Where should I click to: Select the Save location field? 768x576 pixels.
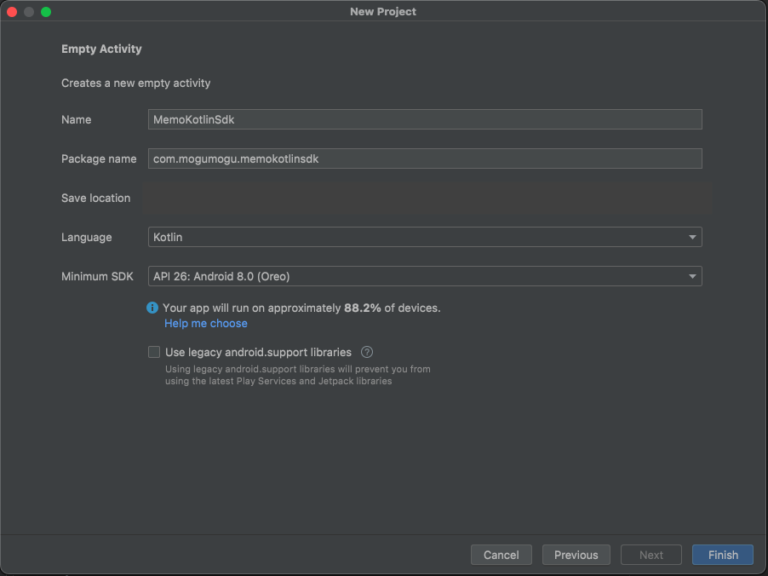click(424, 198)
